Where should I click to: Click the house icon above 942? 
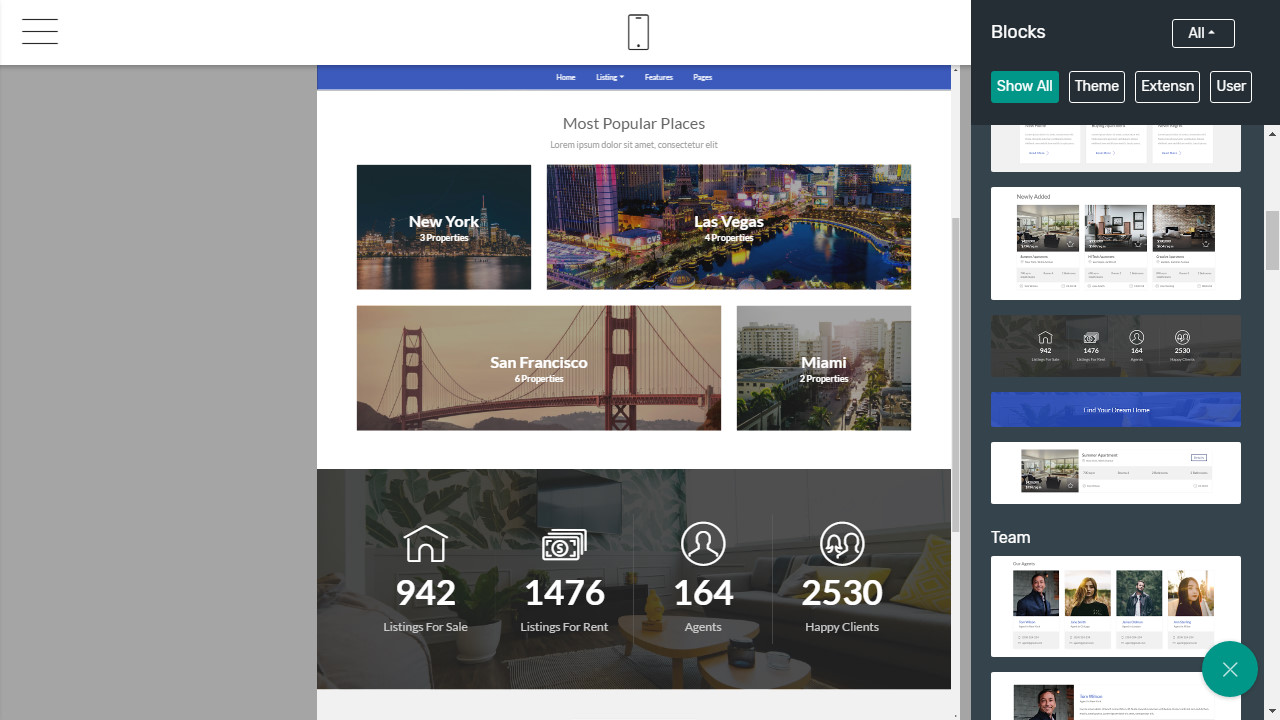[x=425, y=544]
